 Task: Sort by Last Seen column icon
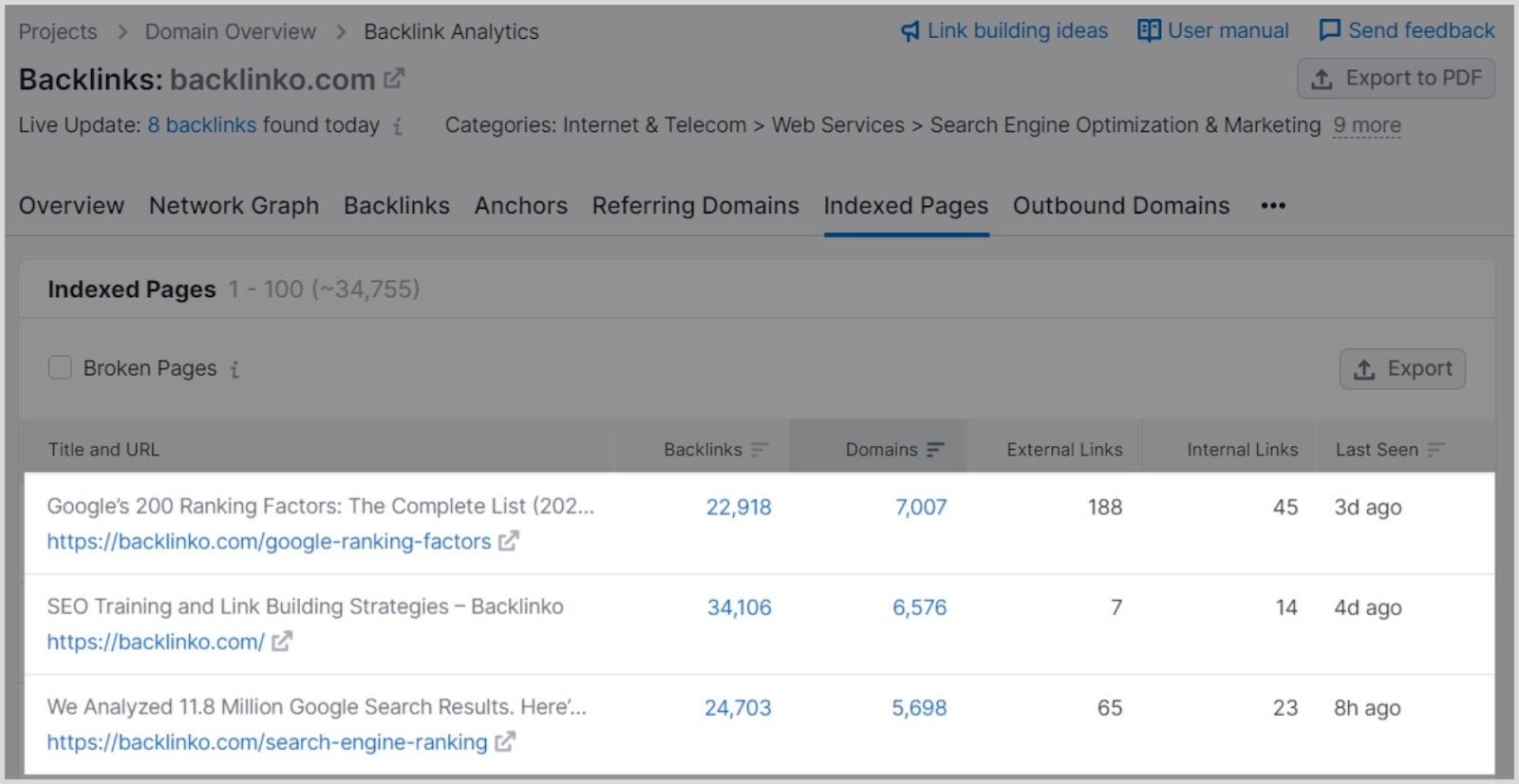(1435, 450)
